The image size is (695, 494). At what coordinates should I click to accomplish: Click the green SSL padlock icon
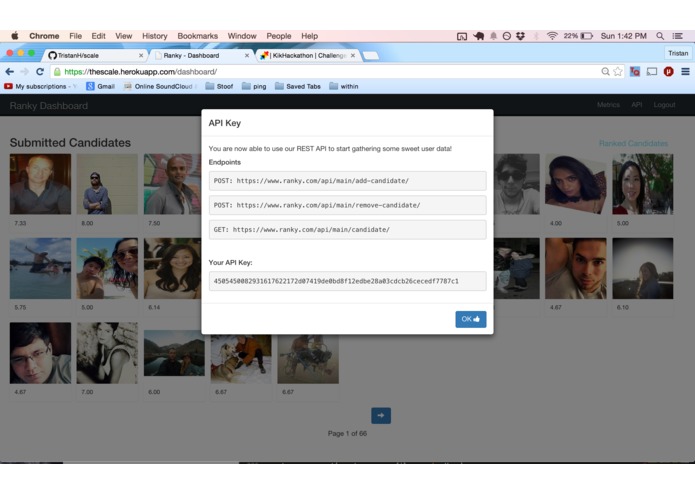click(x=57, y=71)
